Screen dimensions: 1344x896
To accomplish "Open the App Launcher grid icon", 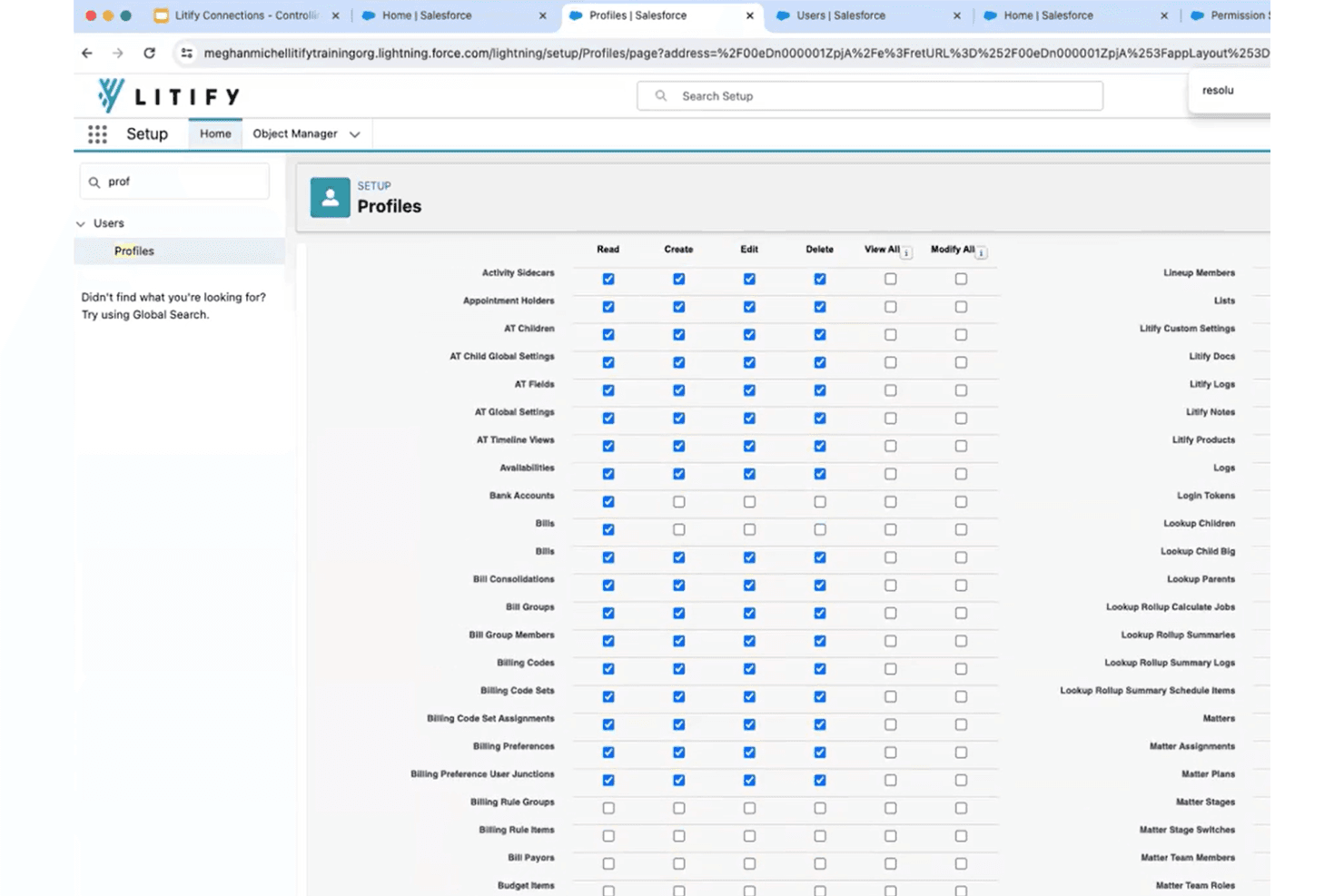I will pyautogui.click(x=97, y=134).
